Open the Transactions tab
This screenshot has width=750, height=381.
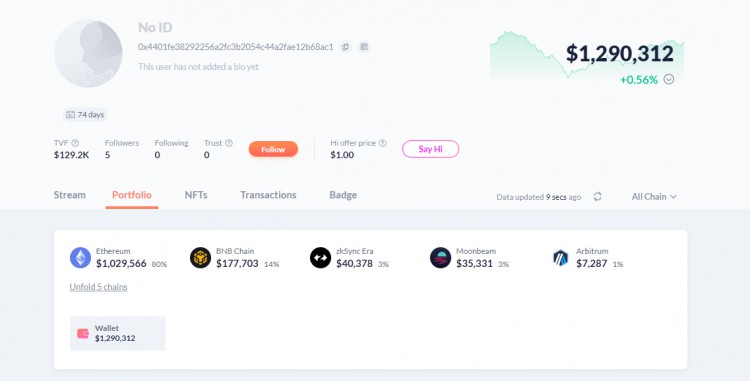click(268, 195)
